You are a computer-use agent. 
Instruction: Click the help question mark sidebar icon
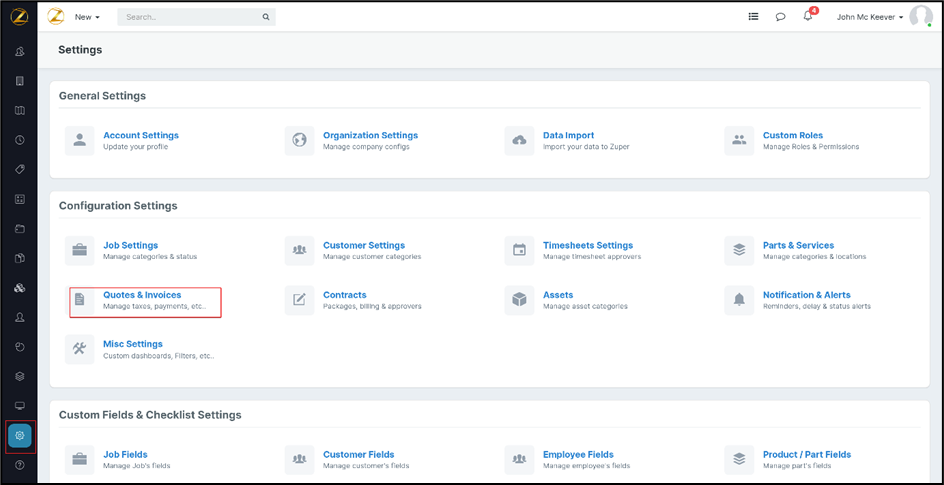click(20, 465)
